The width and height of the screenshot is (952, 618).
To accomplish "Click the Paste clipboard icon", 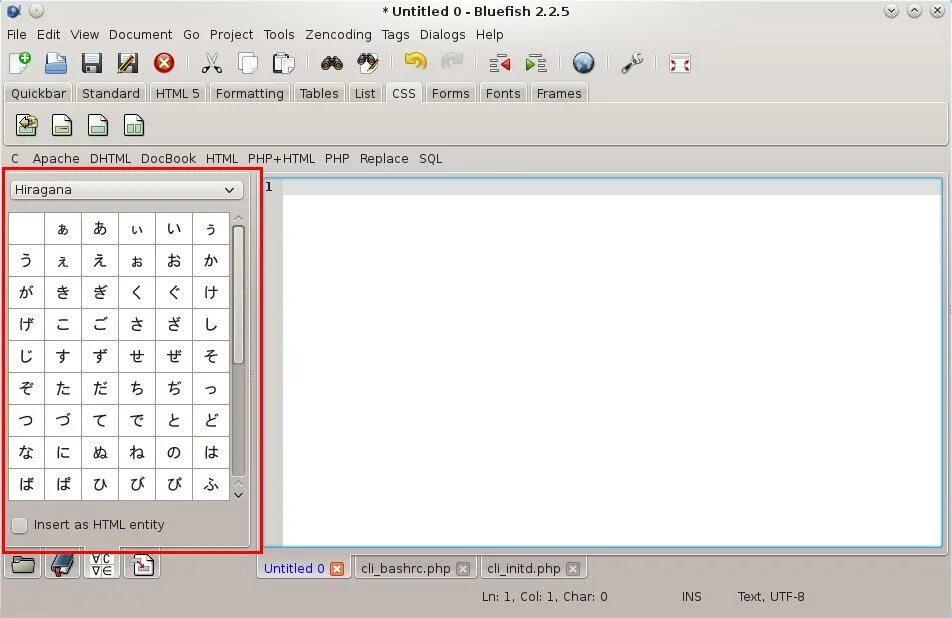I will (283, 63).
